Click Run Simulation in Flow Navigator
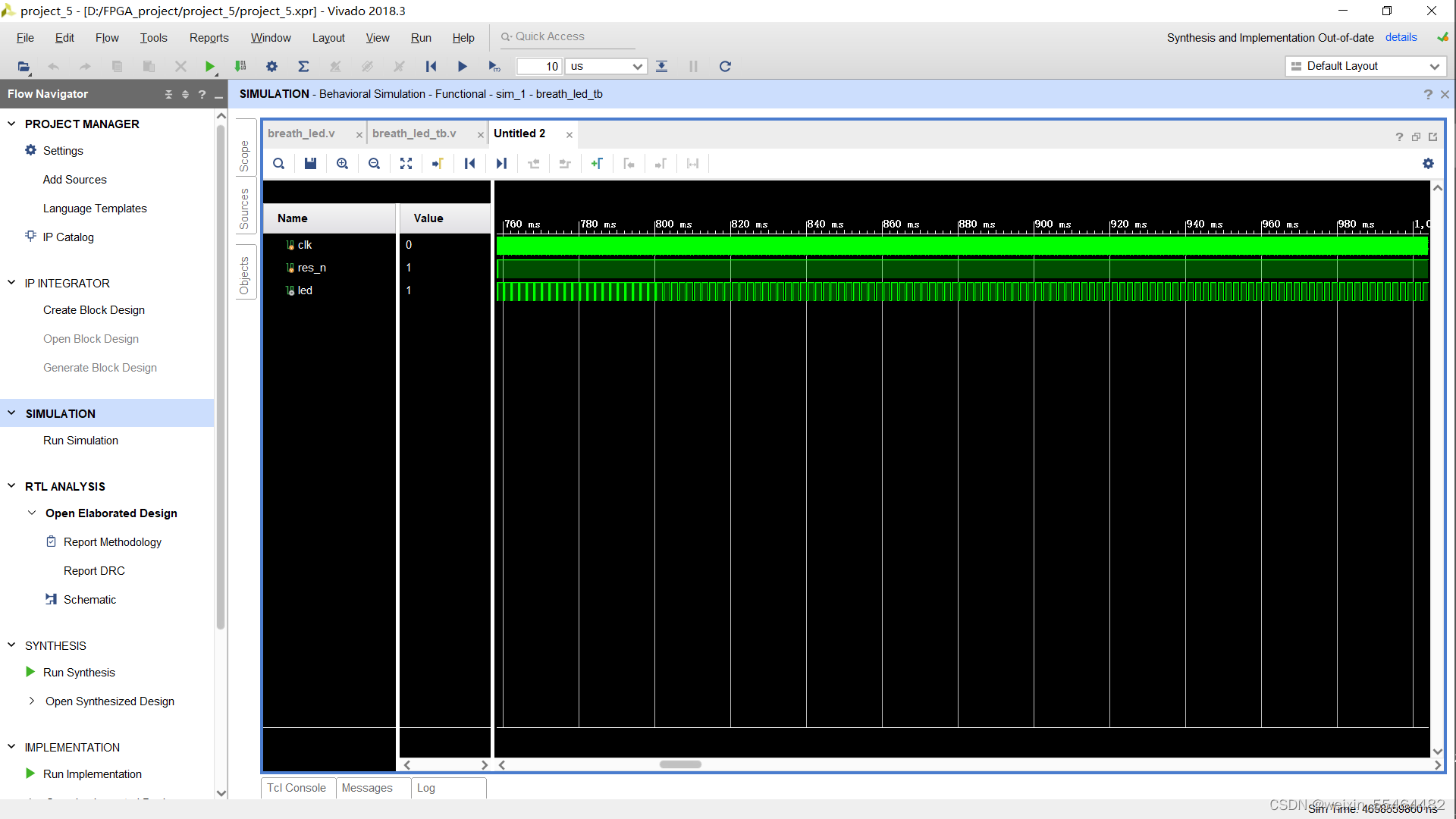Screen dimensions: 1456x819 coord(80,440)
